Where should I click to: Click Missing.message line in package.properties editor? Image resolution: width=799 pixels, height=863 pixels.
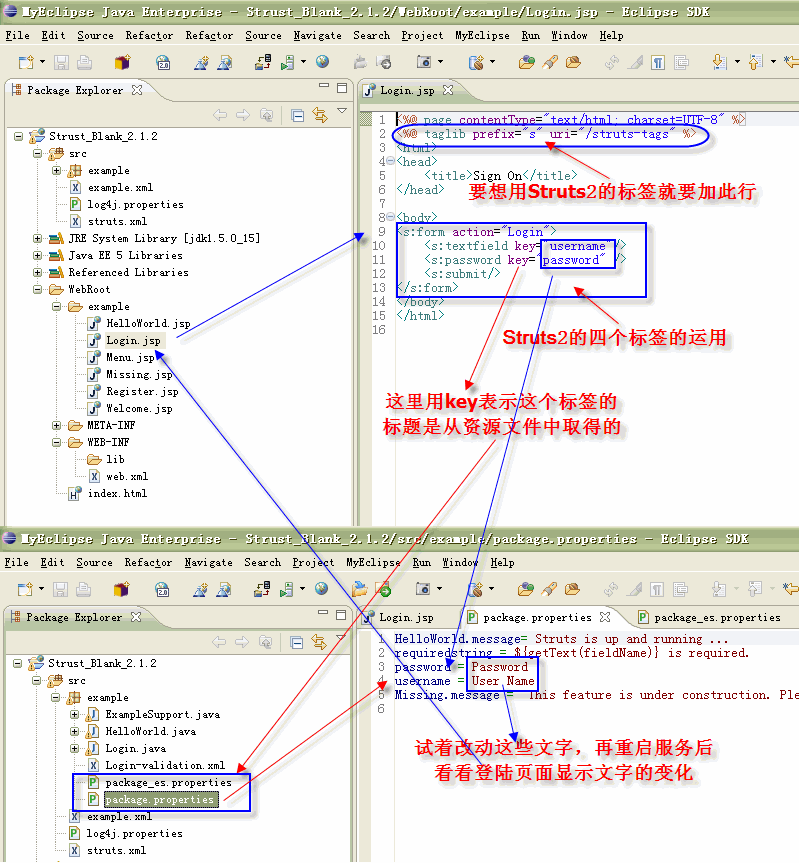(596, 695)
